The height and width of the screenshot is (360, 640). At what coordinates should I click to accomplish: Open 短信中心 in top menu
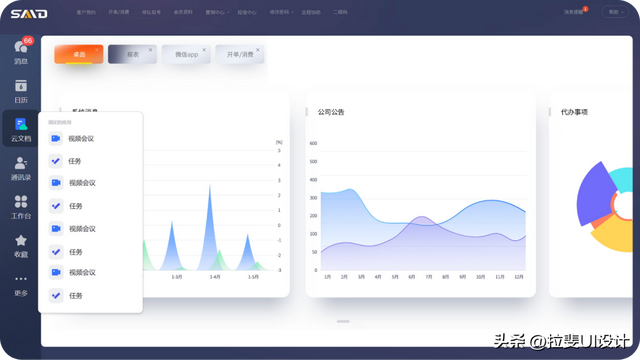(247, 12)
